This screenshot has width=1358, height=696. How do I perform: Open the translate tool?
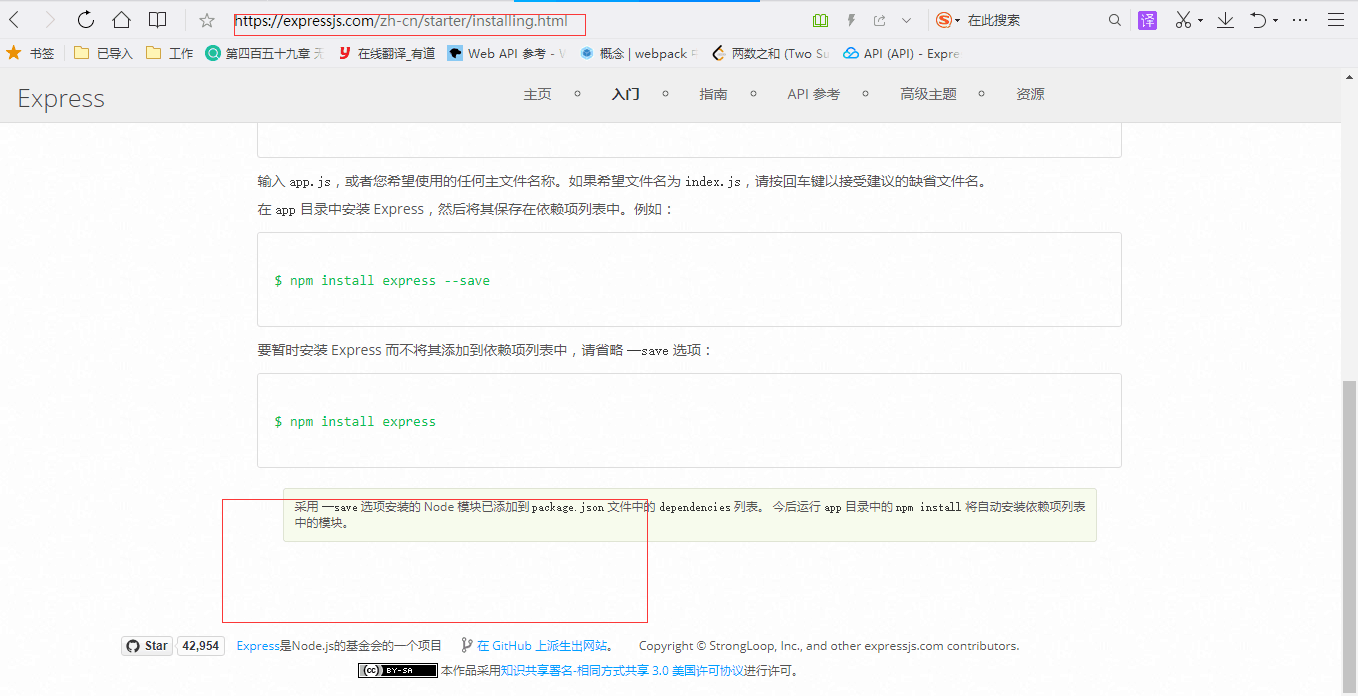[x=1146, y=20]
